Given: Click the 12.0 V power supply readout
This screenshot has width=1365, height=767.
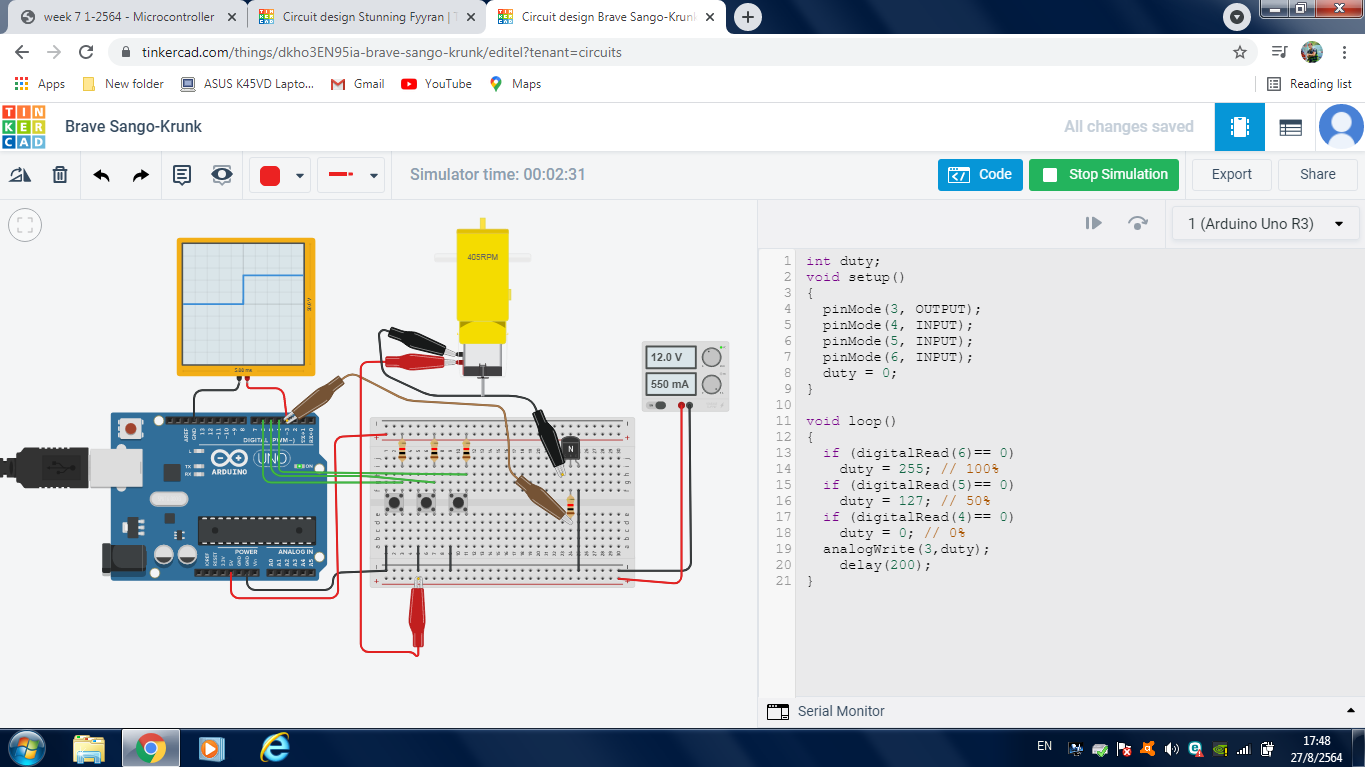Looking at the screenshot, I should [x=672, y=357].
